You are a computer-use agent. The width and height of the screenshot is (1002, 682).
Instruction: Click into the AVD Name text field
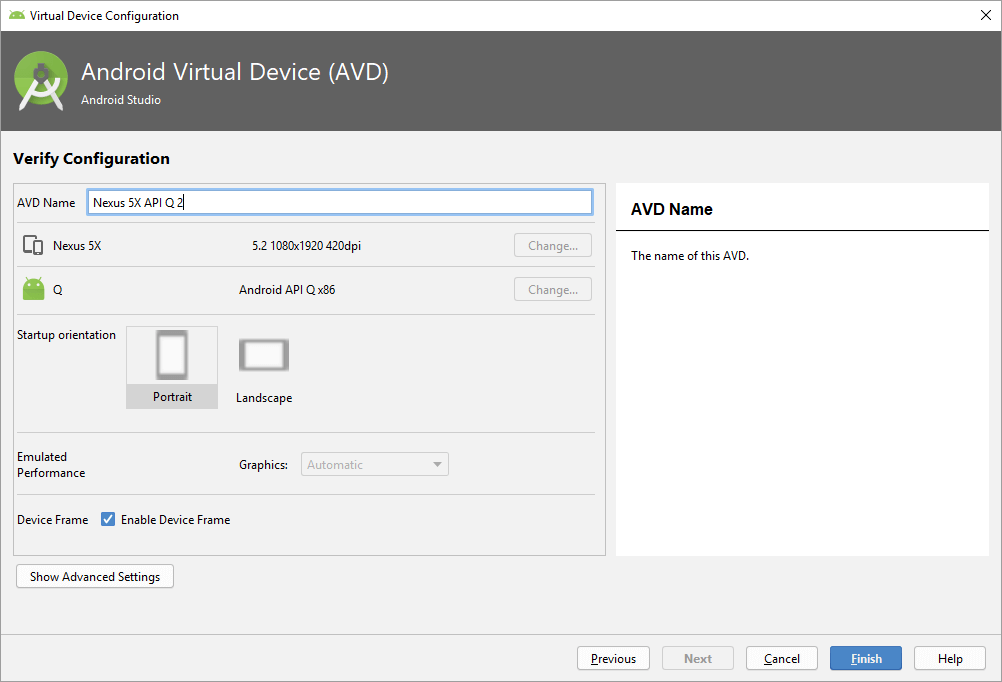pos(339,203)
